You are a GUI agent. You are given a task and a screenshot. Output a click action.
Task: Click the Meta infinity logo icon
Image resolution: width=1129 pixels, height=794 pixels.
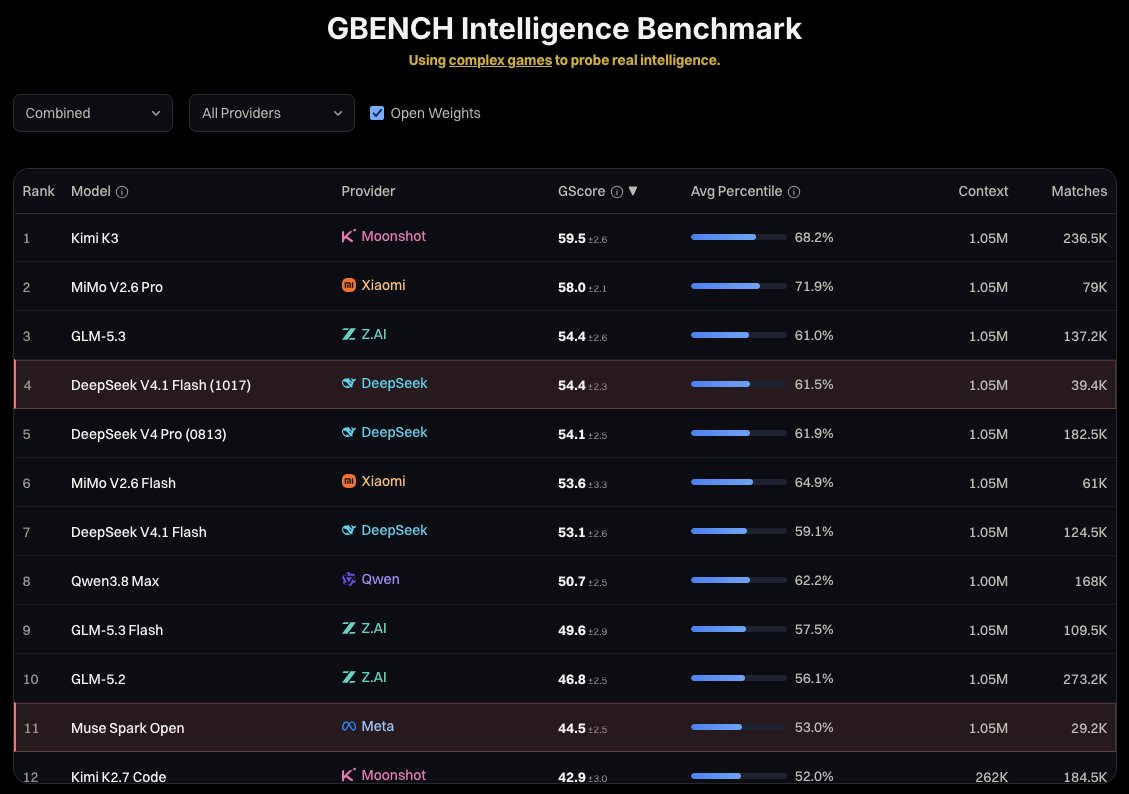(348, 726)
